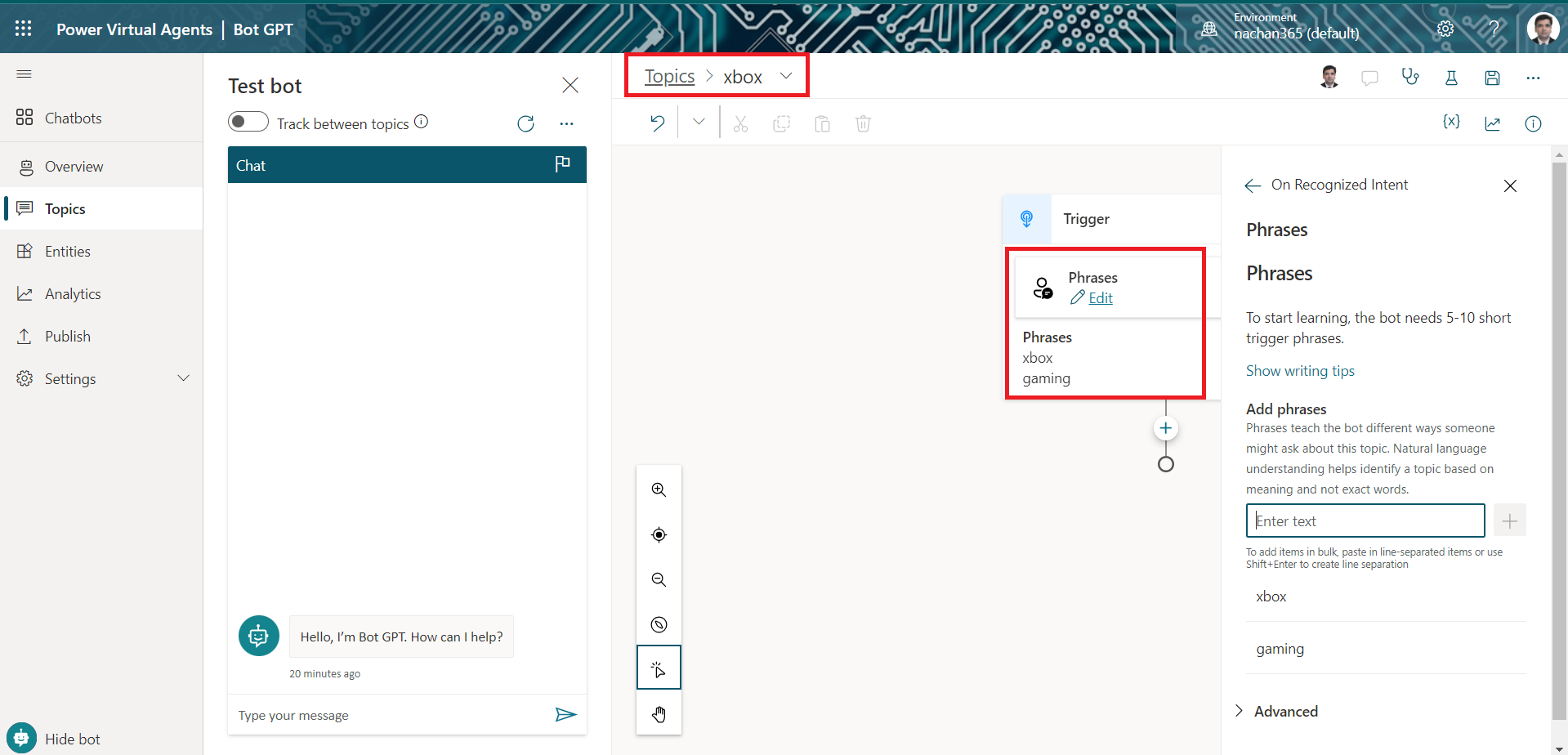The image size is (1568, 755).
Task: Open the Entities page
Action: tap(68, 252)
